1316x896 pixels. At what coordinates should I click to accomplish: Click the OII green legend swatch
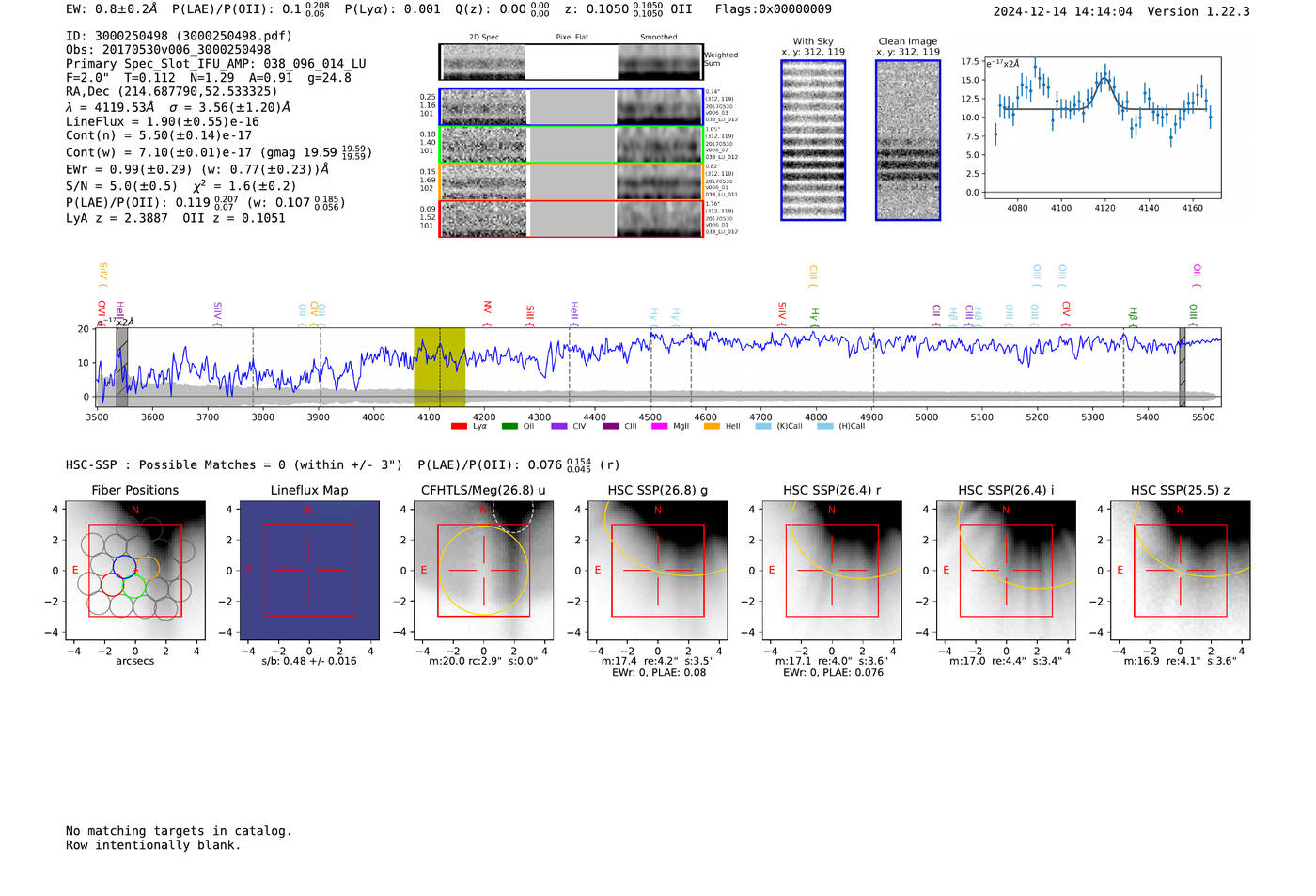(509, 426)
